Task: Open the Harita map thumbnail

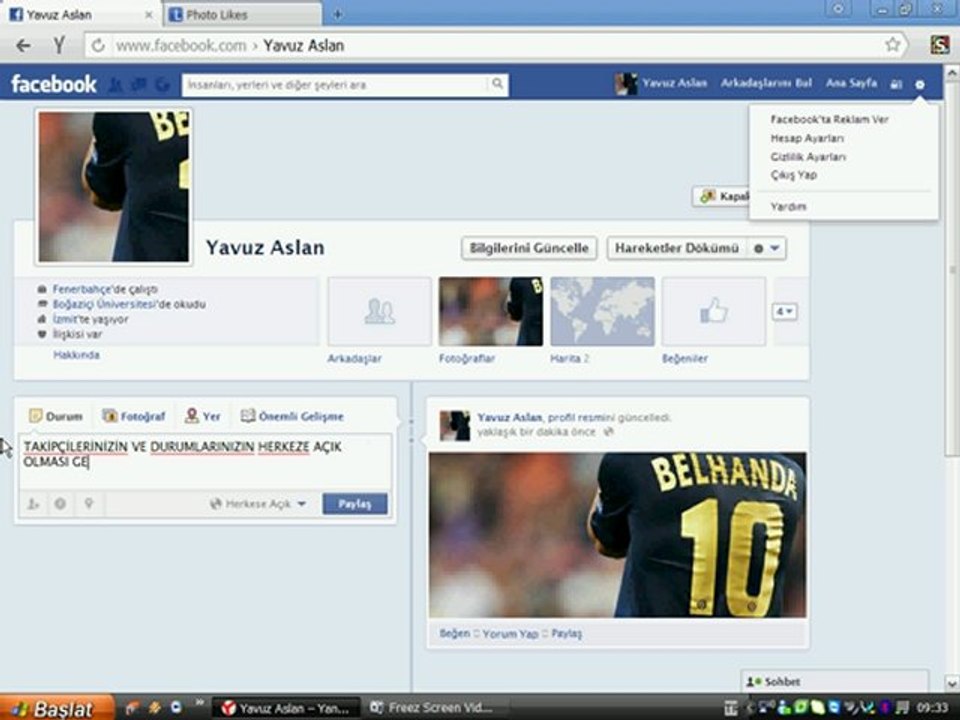Action: coord(602,312)
